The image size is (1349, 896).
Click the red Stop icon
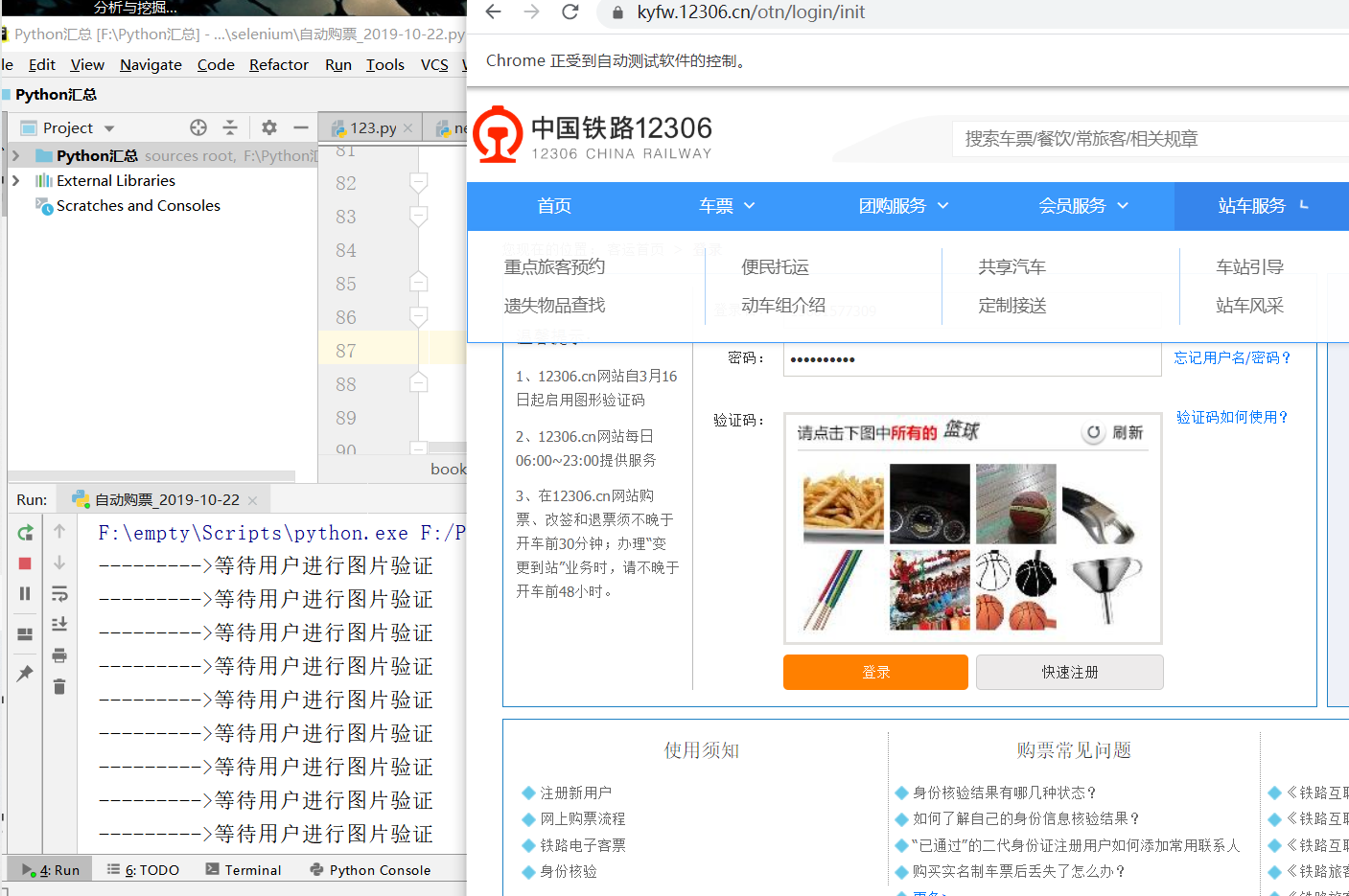pos(25,563)
